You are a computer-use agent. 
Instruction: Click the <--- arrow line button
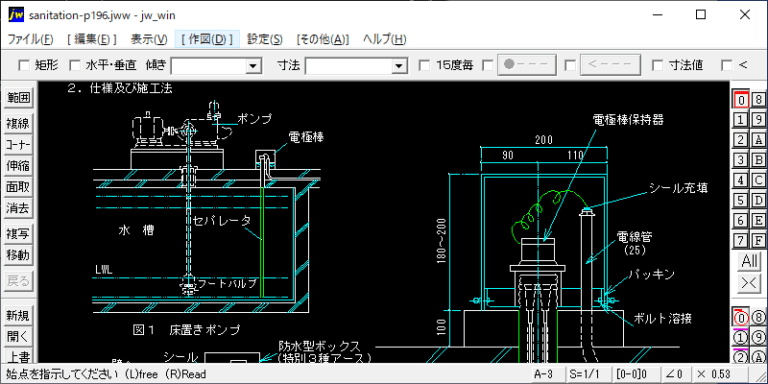[610, 65]
